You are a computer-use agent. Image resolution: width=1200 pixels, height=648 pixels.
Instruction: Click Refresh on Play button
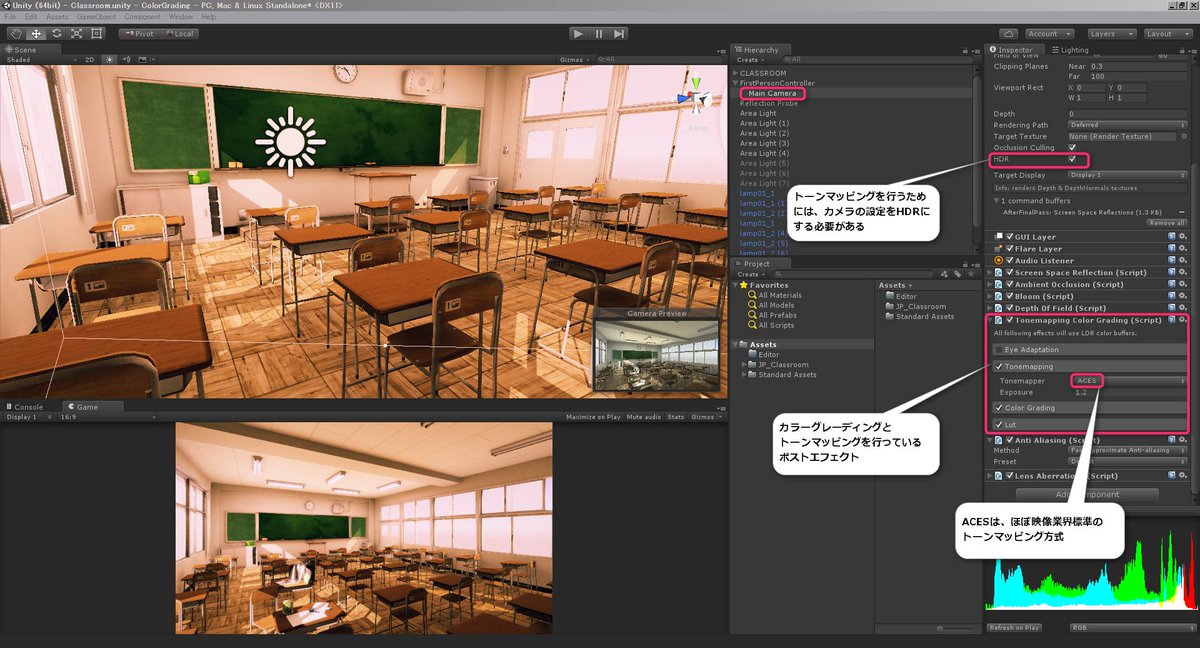click(1013, 627)
